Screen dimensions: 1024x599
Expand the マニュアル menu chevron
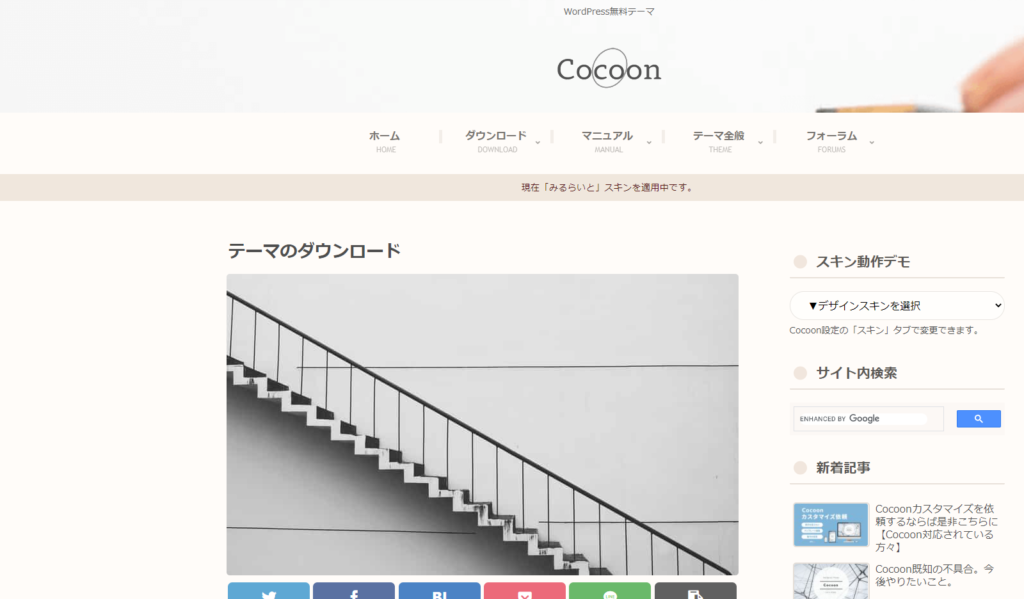648,142
